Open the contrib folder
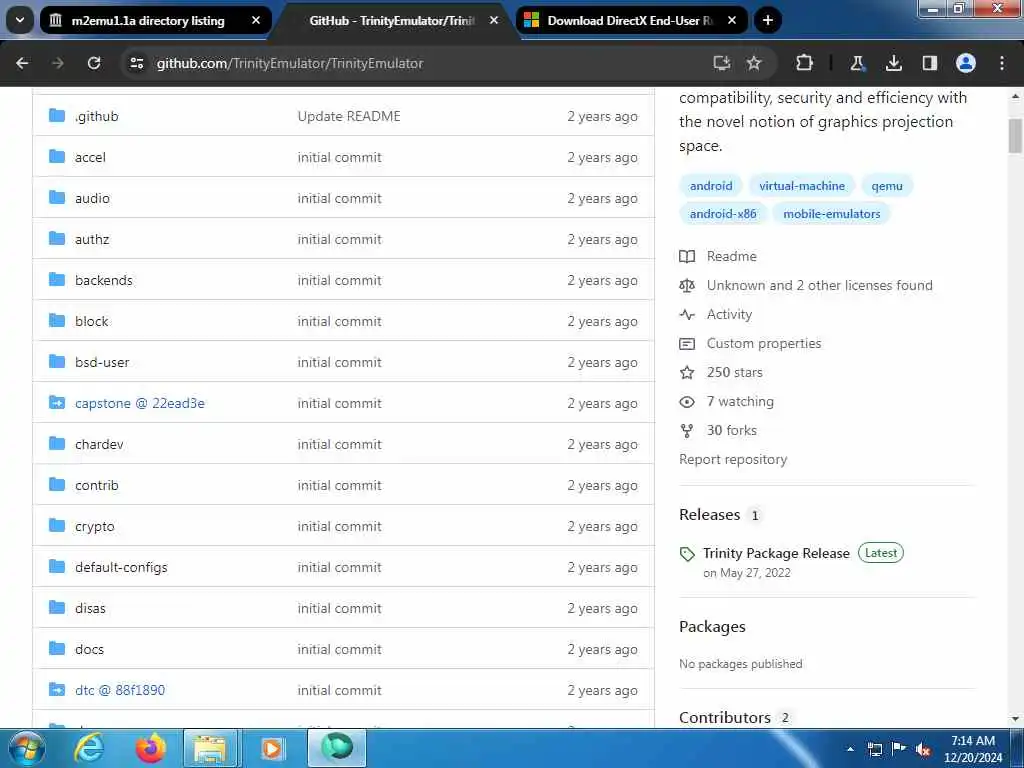 pos(97,485)
